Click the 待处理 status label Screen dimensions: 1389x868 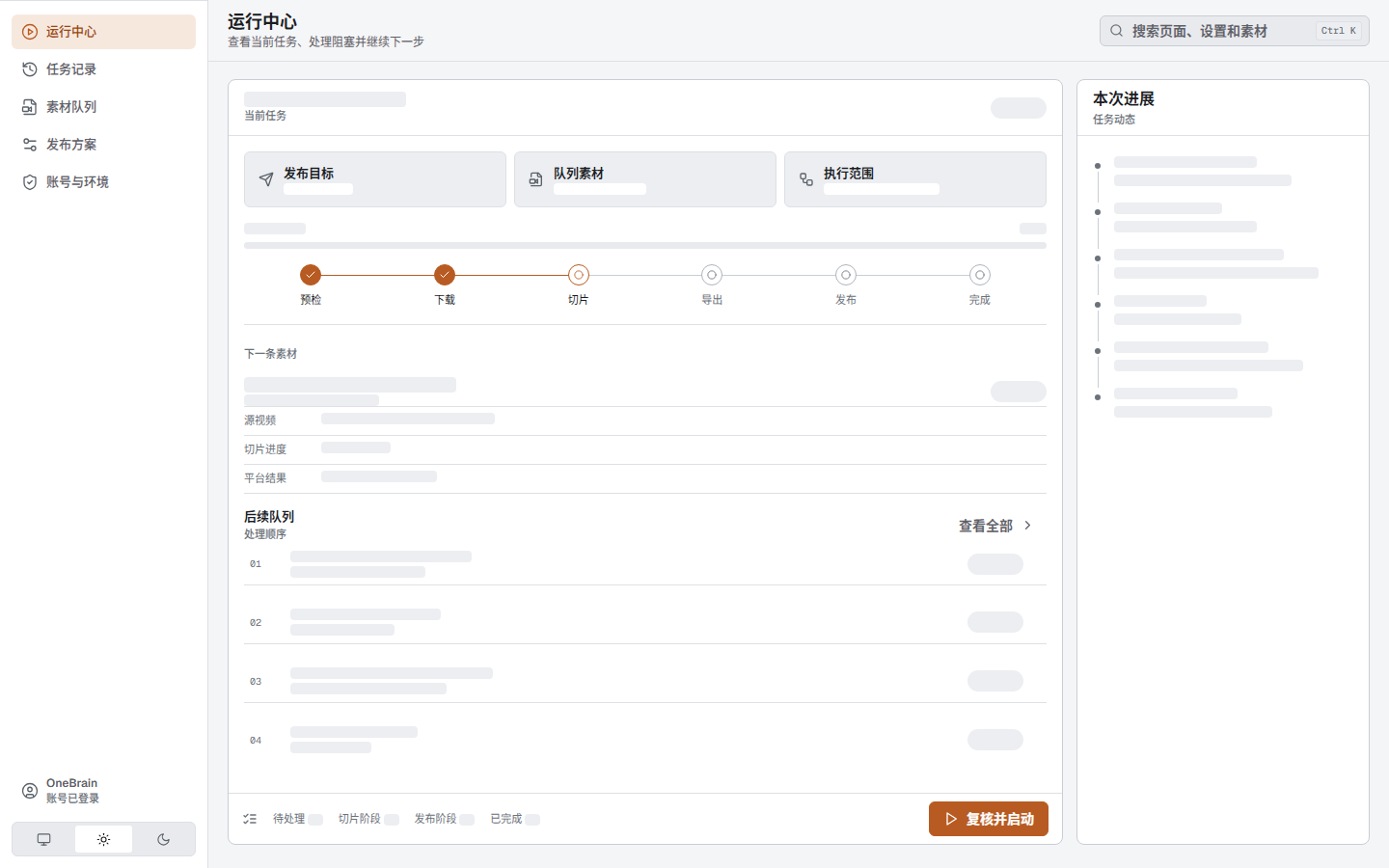(288, 819)
